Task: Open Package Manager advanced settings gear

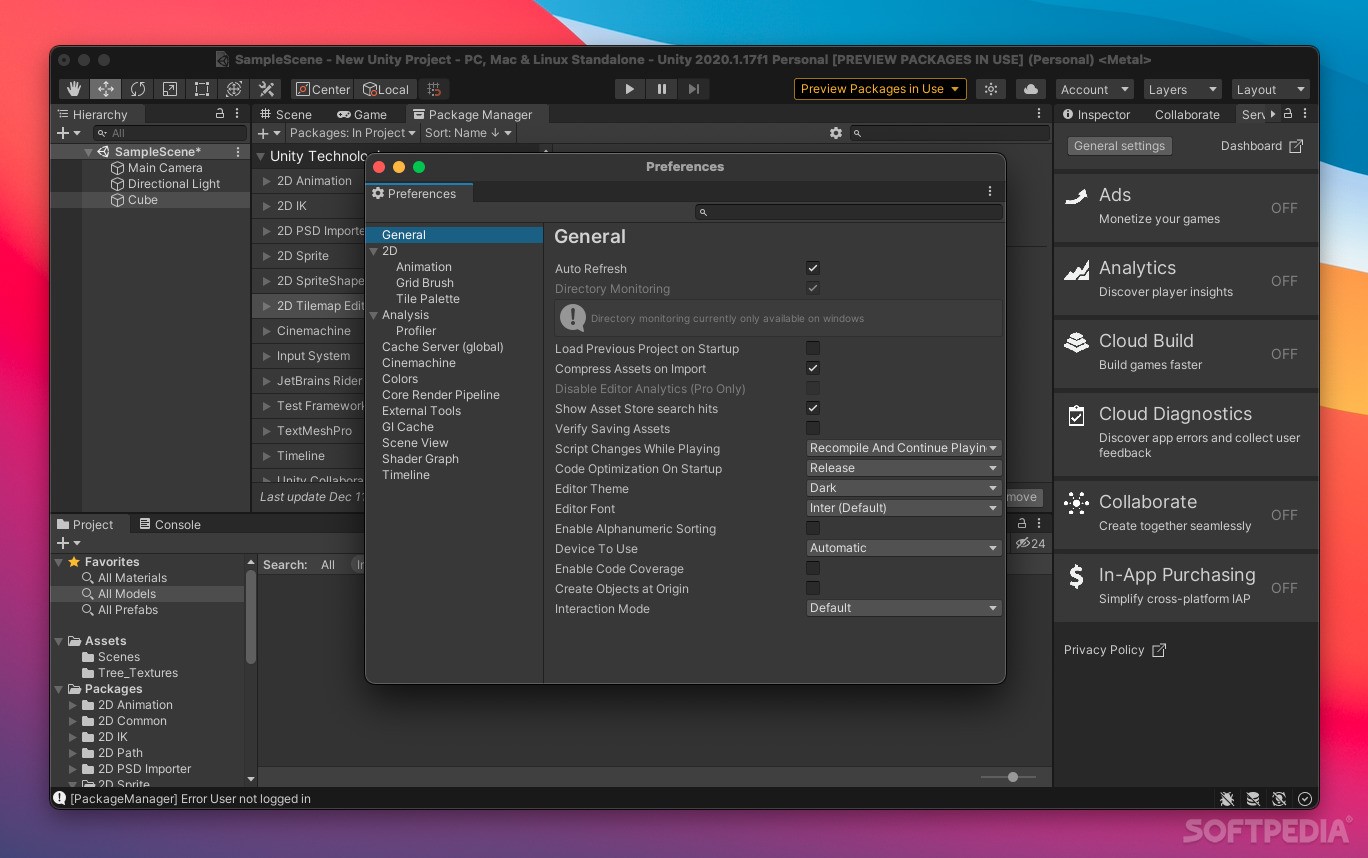Action: tap(836, 132)
